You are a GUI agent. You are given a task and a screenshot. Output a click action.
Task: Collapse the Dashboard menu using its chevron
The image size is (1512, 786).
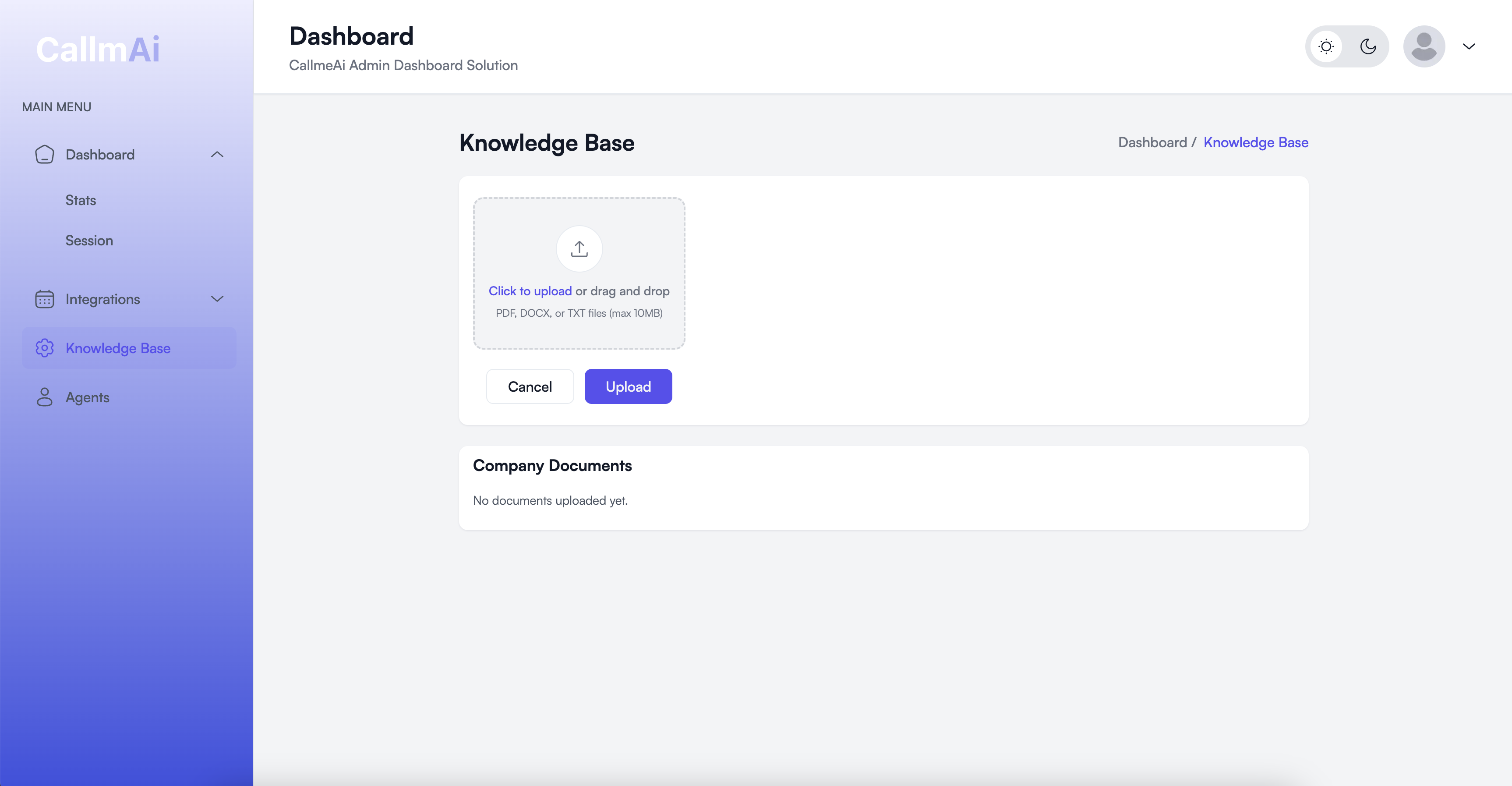(217, 154)
